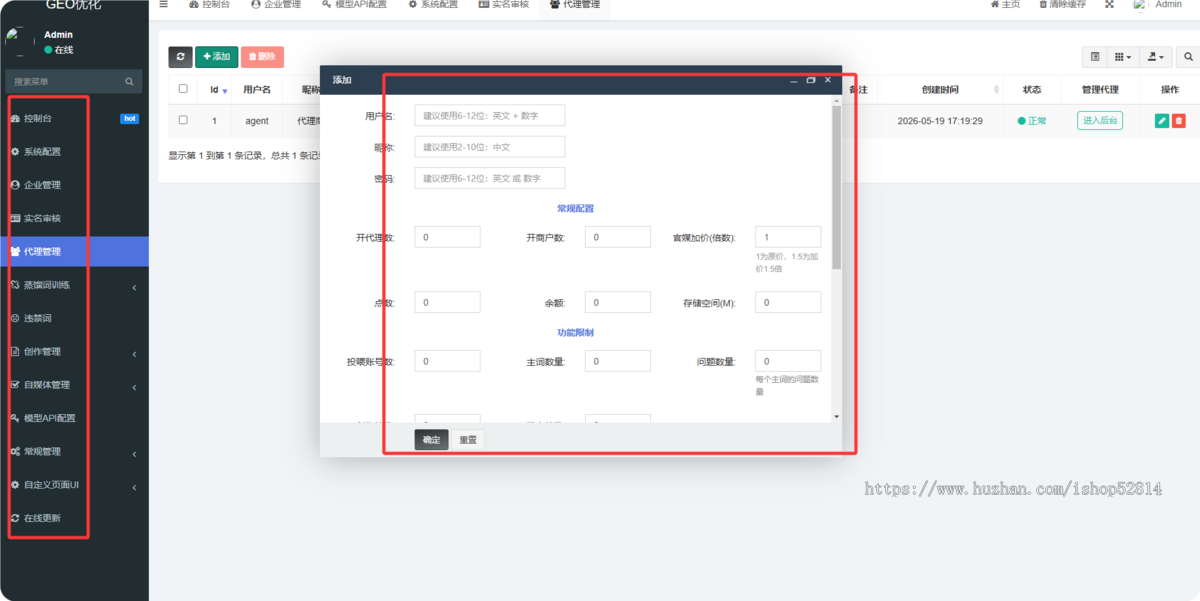Click 清除缓存 in the header
The width and height of the screenshot is (1200, 601).
tap(1062, 5)
